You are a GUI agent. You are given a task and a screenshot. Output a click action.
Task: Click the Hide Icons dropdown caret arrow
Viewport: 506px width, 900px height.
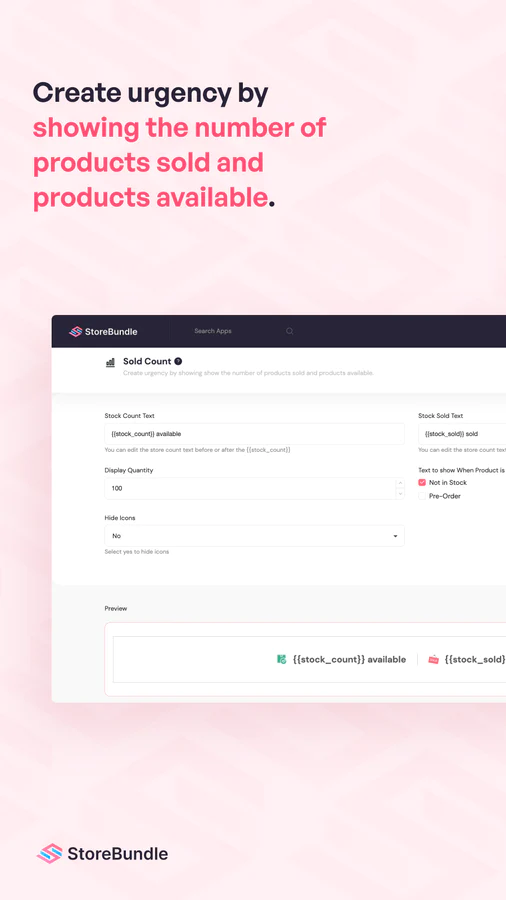(x=395, y=536)
